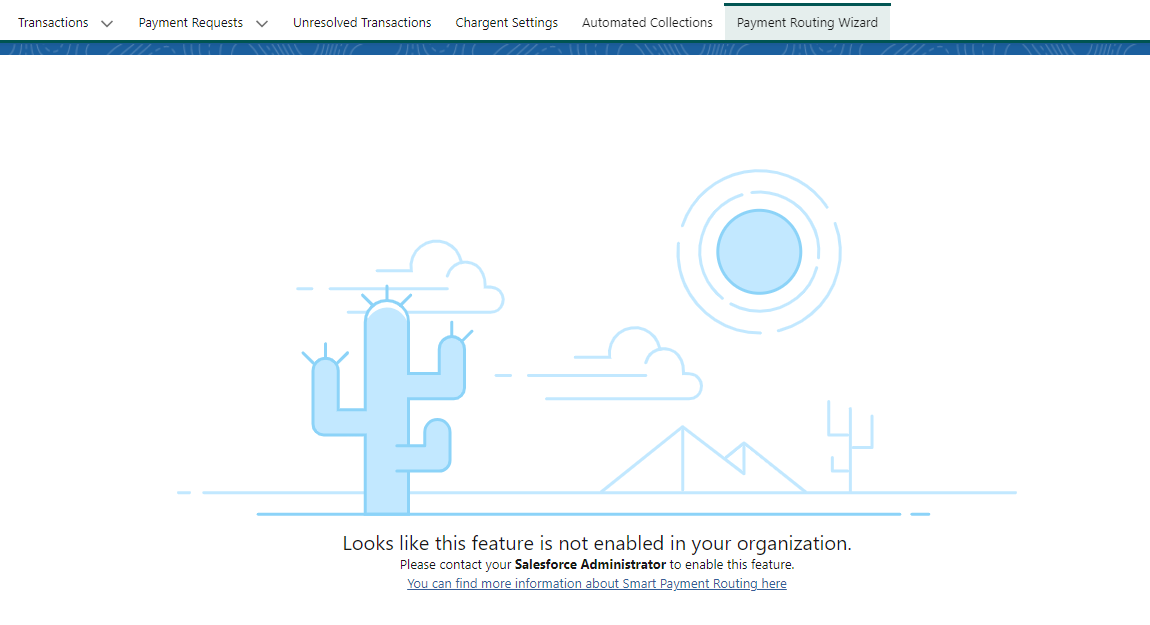Click the large blue cactus illustration

(x=387, y=420)
